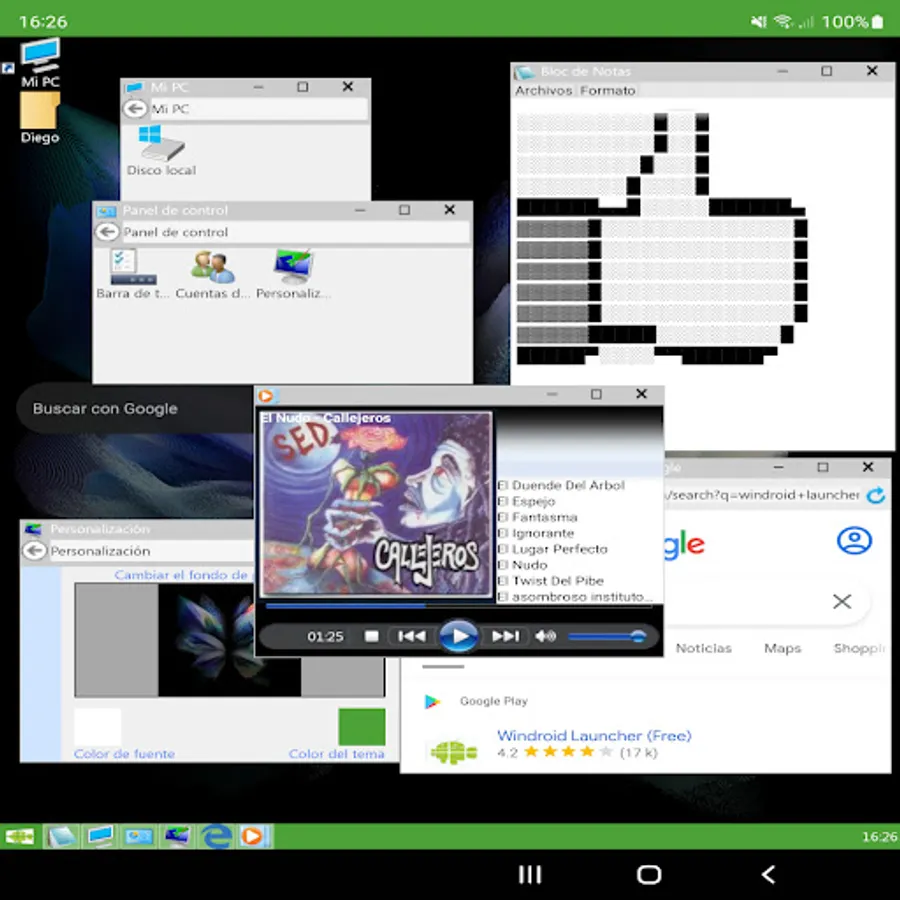The width and height of the screenshot is (900, 900).
Task: Click the browser URL address bar
Action: click(x=762, y=495)
